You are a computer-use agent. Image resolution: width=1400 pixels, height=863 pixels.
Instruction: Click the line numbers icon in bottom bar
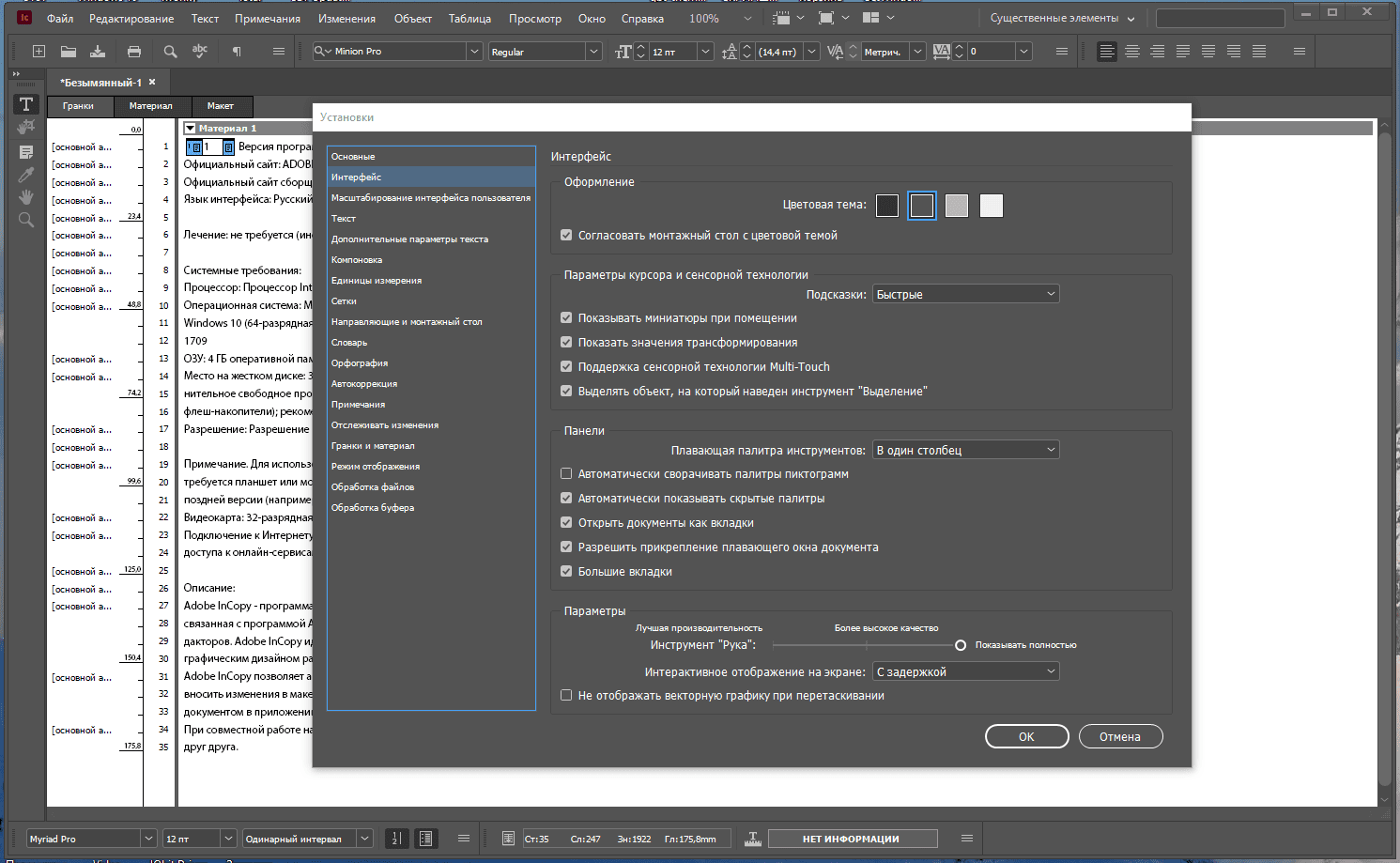[x=396, y=839]
